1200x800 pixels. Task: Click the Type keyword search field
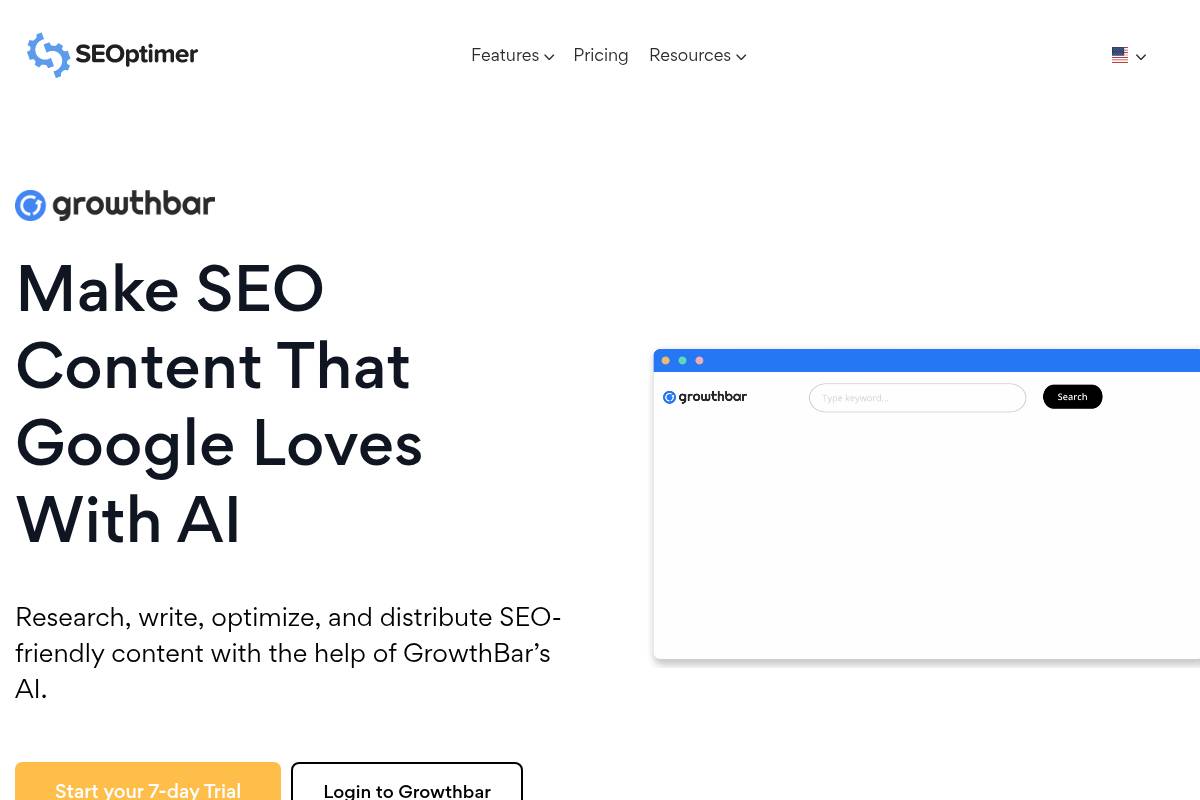coord(917,397)
